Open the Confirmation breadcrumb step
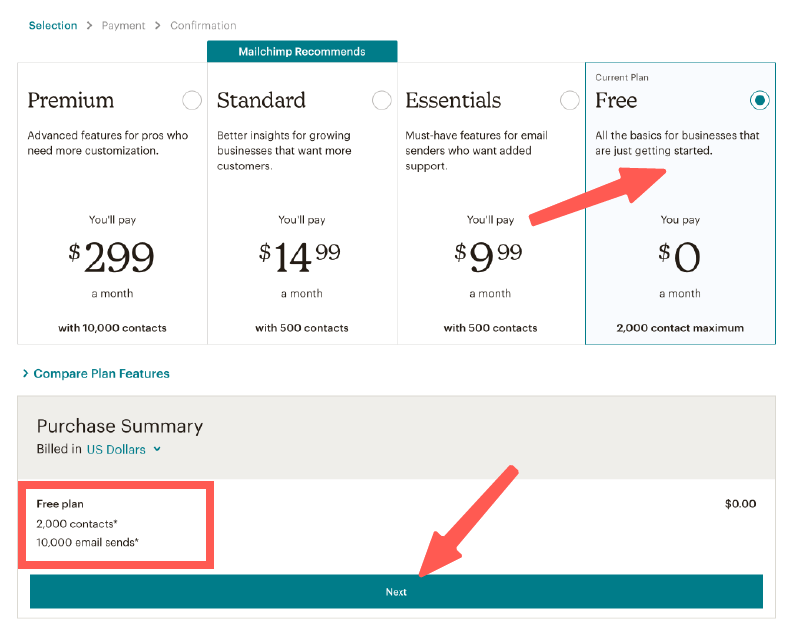 [x=203, y=25]
